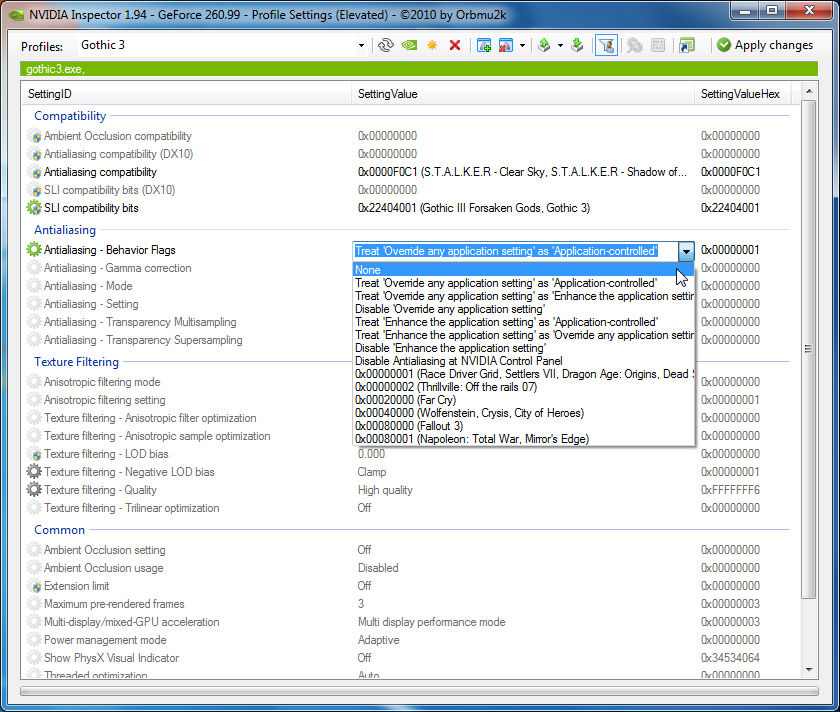Click remove application from profile icon
840x712 pixels.
pyautogui.click(x=506, y=45)
